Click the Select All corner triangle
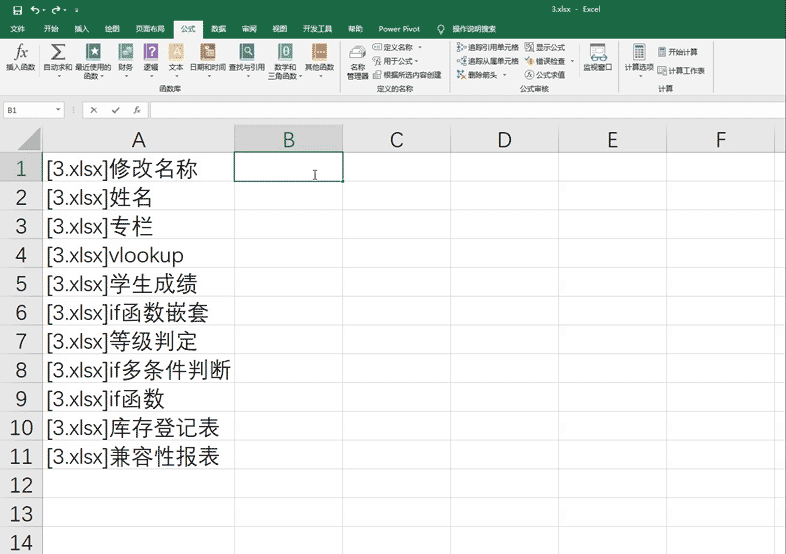The height and width of the screenshot is (554, 786). [29, 139]
